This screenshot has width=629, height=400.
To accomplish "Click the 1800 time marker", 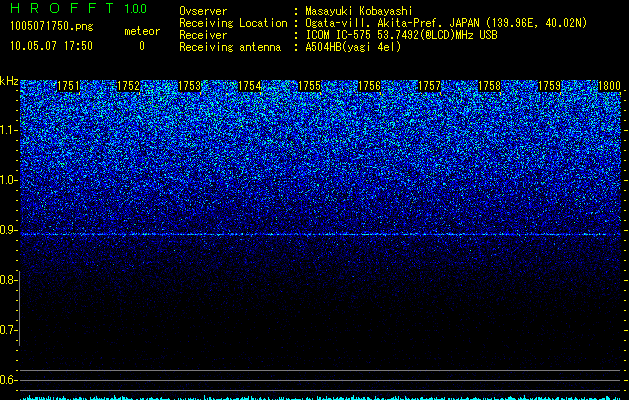I will point(609,86).
